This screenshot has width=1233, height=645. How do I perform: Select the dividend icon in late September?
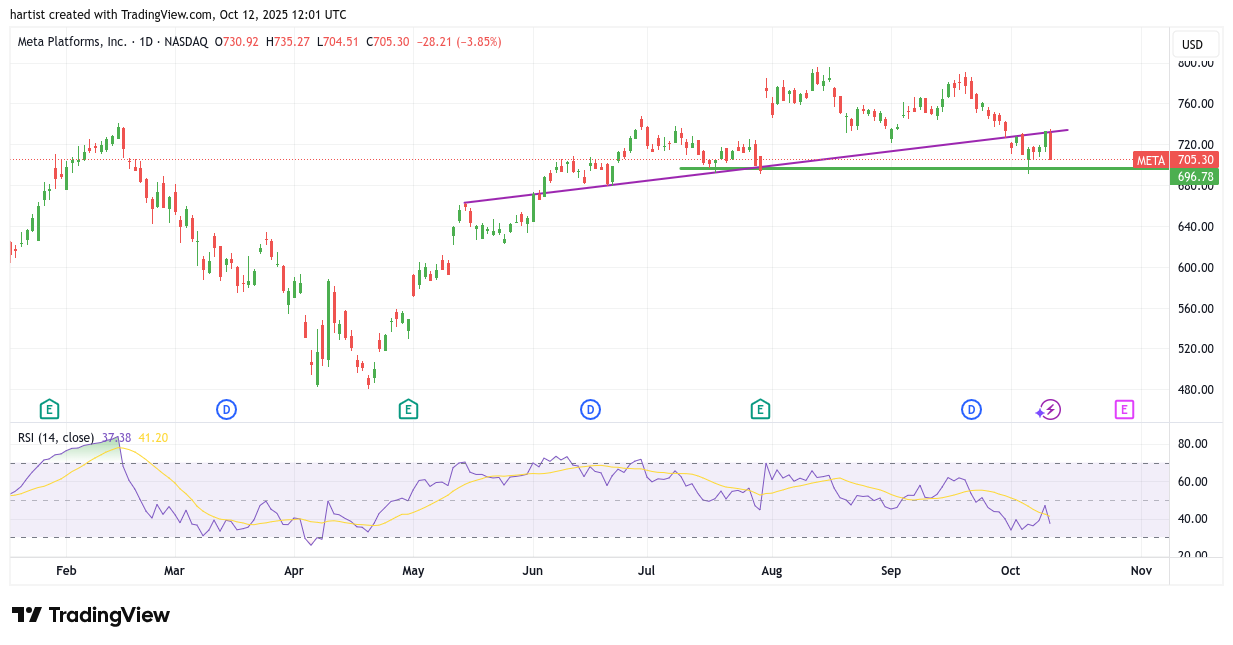point(971,409)
